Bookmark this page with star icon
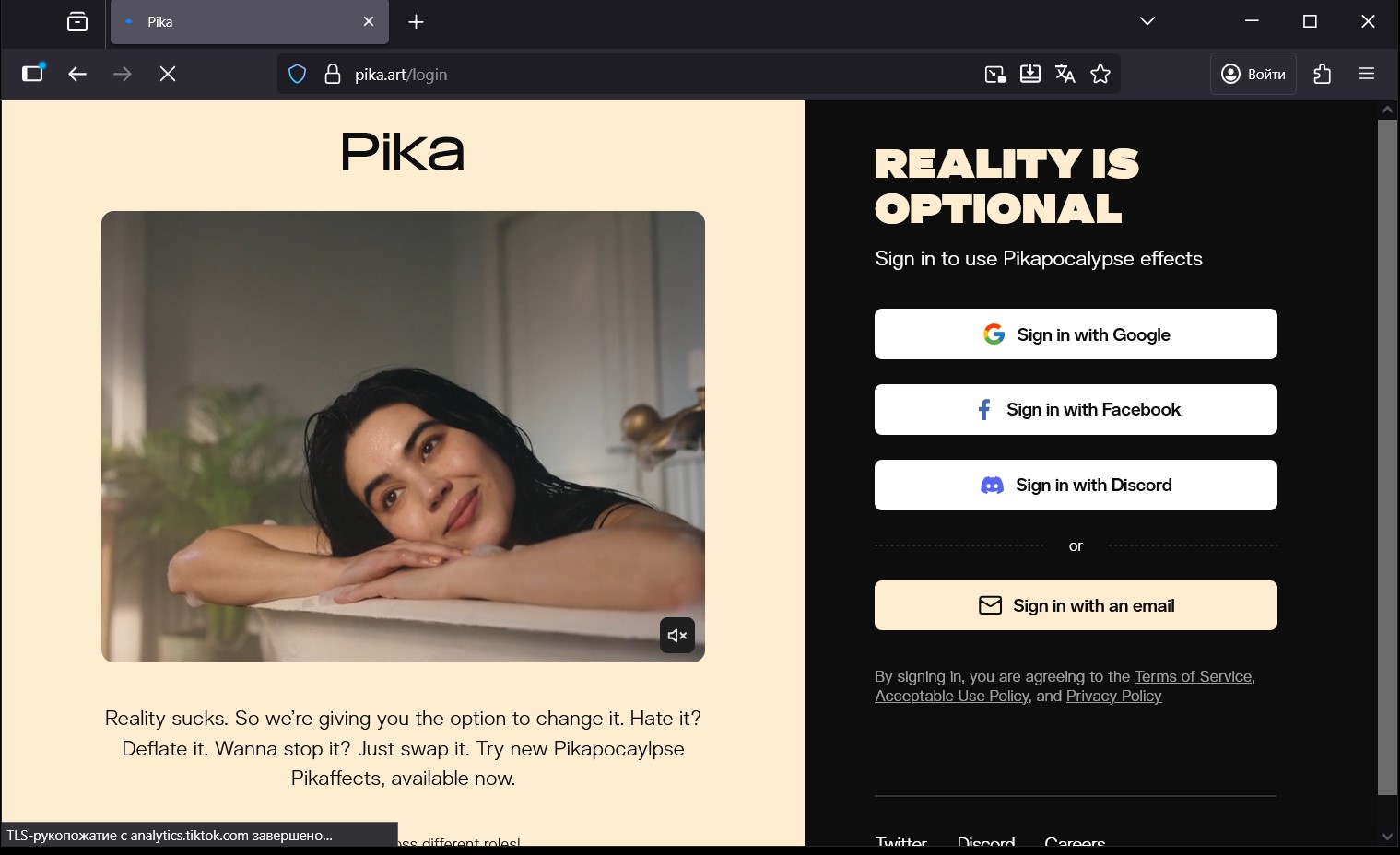The image size is (1400, 855). click(x=1100, y=75)
